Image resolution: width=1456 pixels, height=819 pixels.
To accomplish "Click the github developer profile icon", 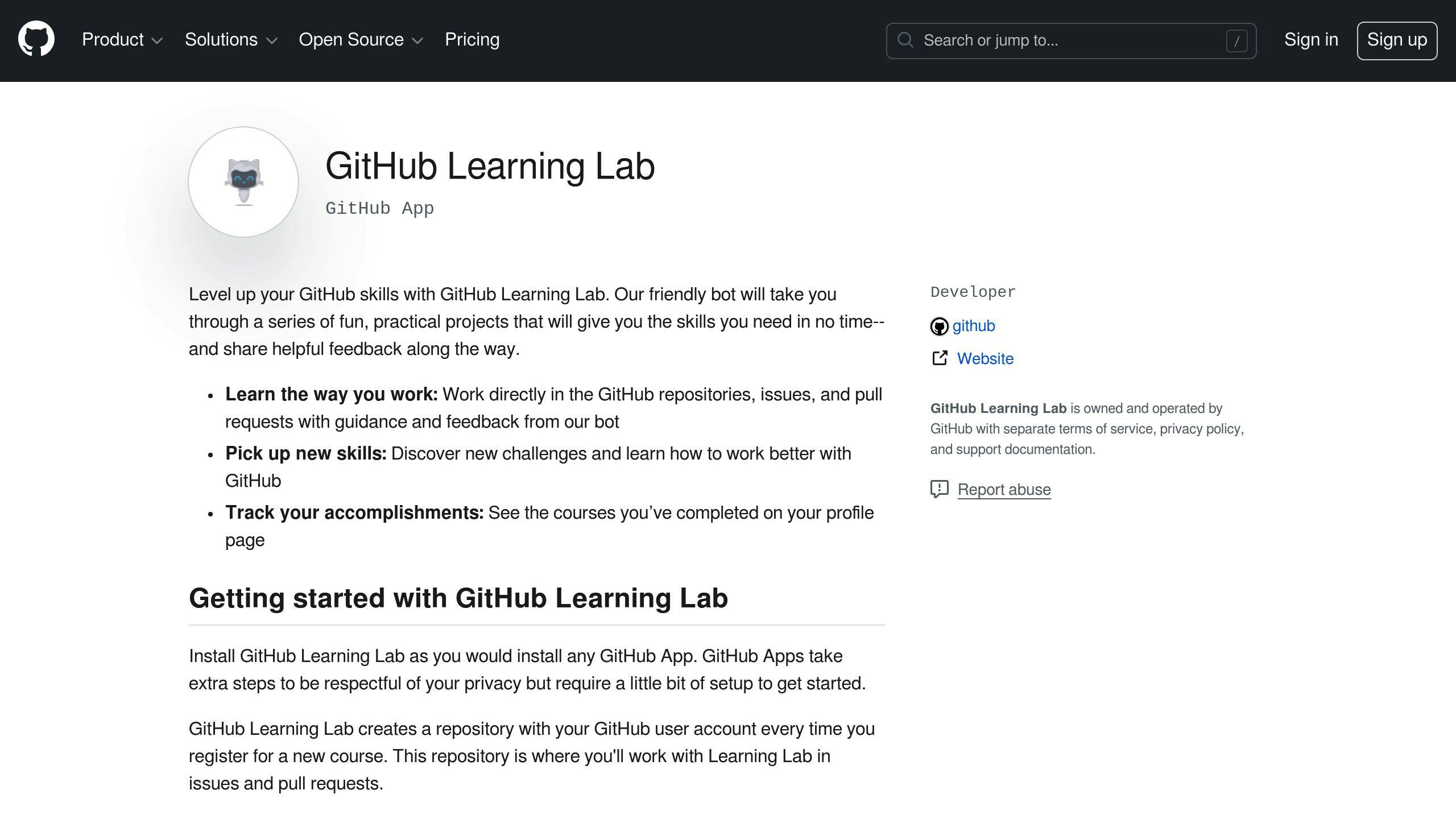I will (x=939, y=326).
